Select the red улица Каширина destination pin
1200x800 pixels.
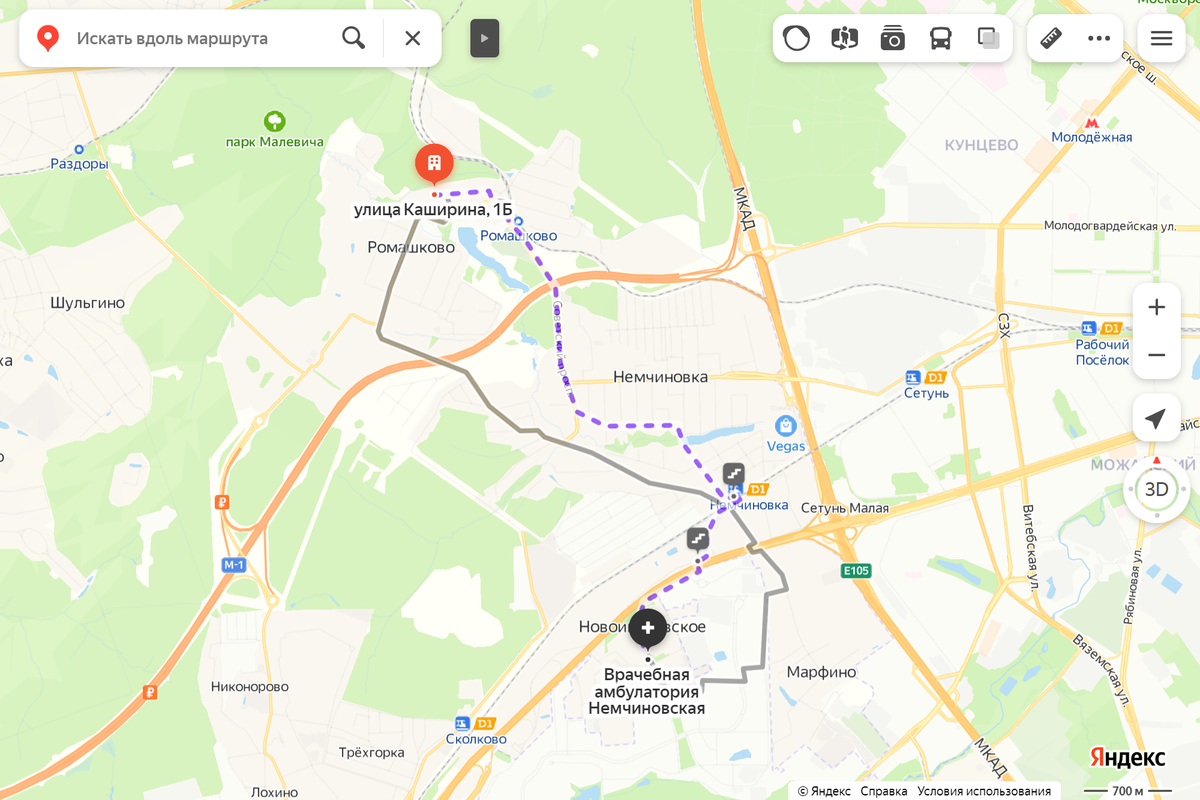434,164
